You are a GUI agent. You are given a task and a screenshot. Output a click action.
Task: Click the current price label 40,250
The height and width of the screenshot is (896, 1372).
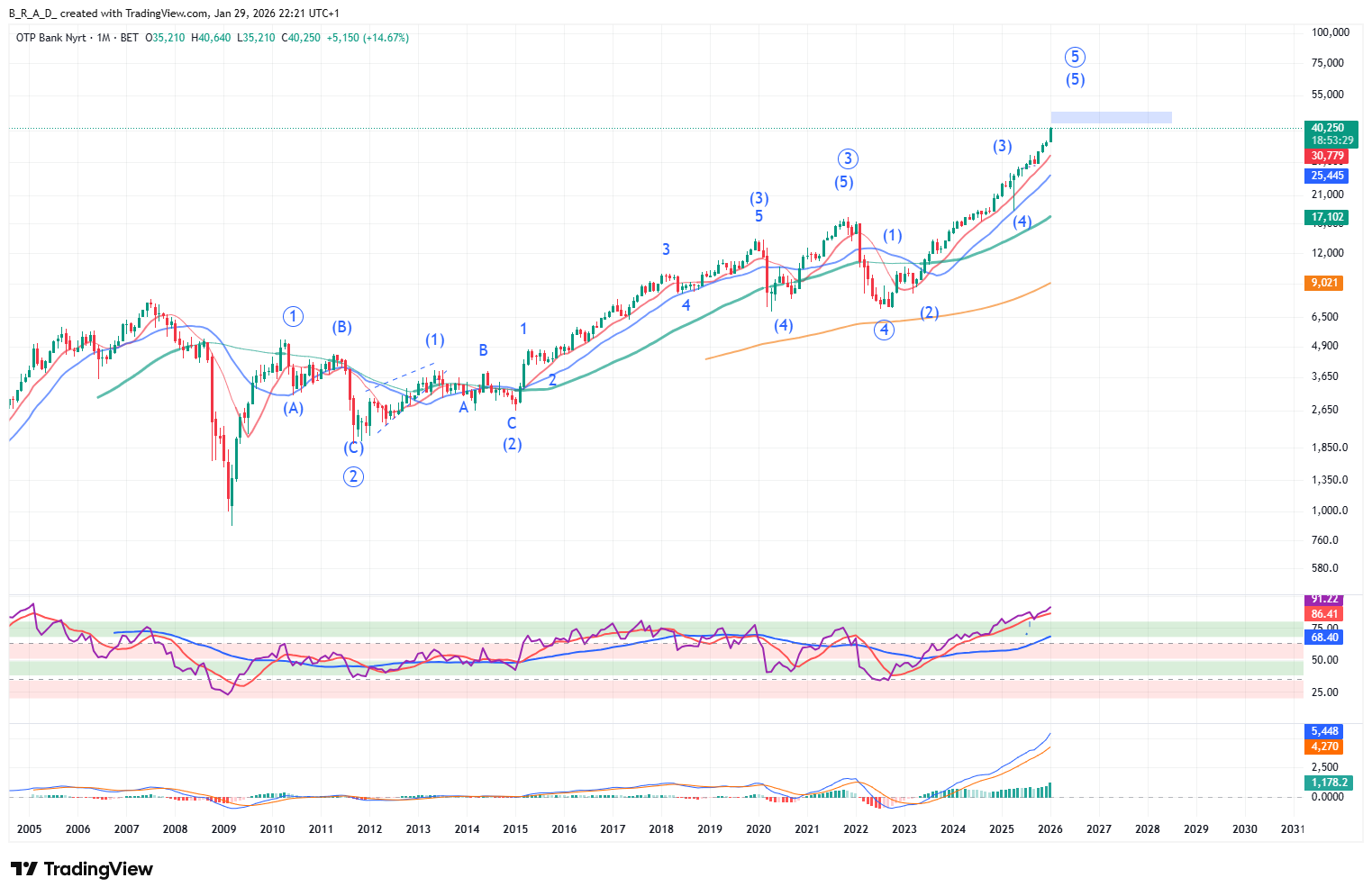pos(1329,128)
